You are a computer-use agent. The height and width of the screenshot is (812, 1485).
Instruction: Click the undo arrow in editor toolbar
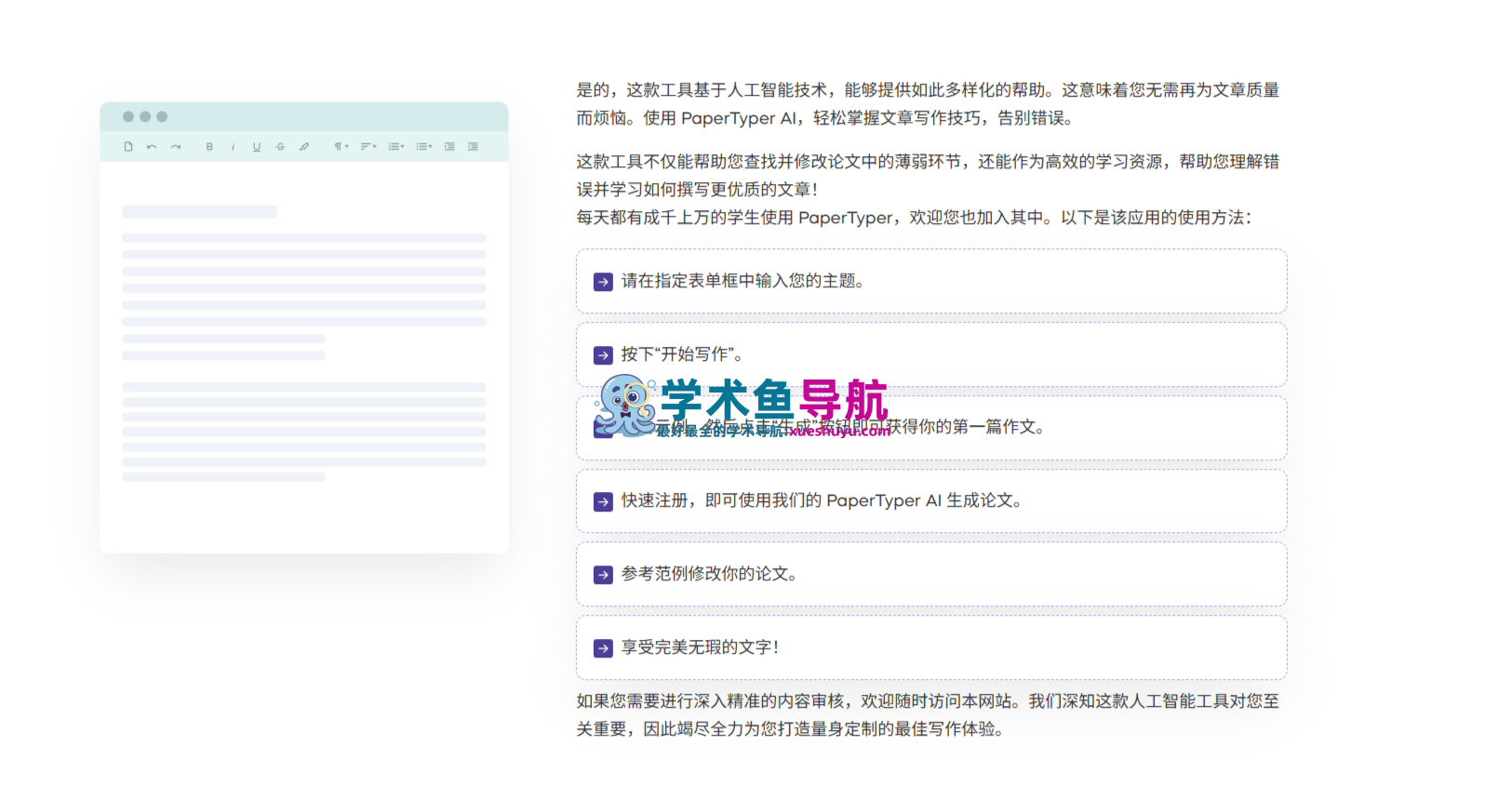point(152,147)
